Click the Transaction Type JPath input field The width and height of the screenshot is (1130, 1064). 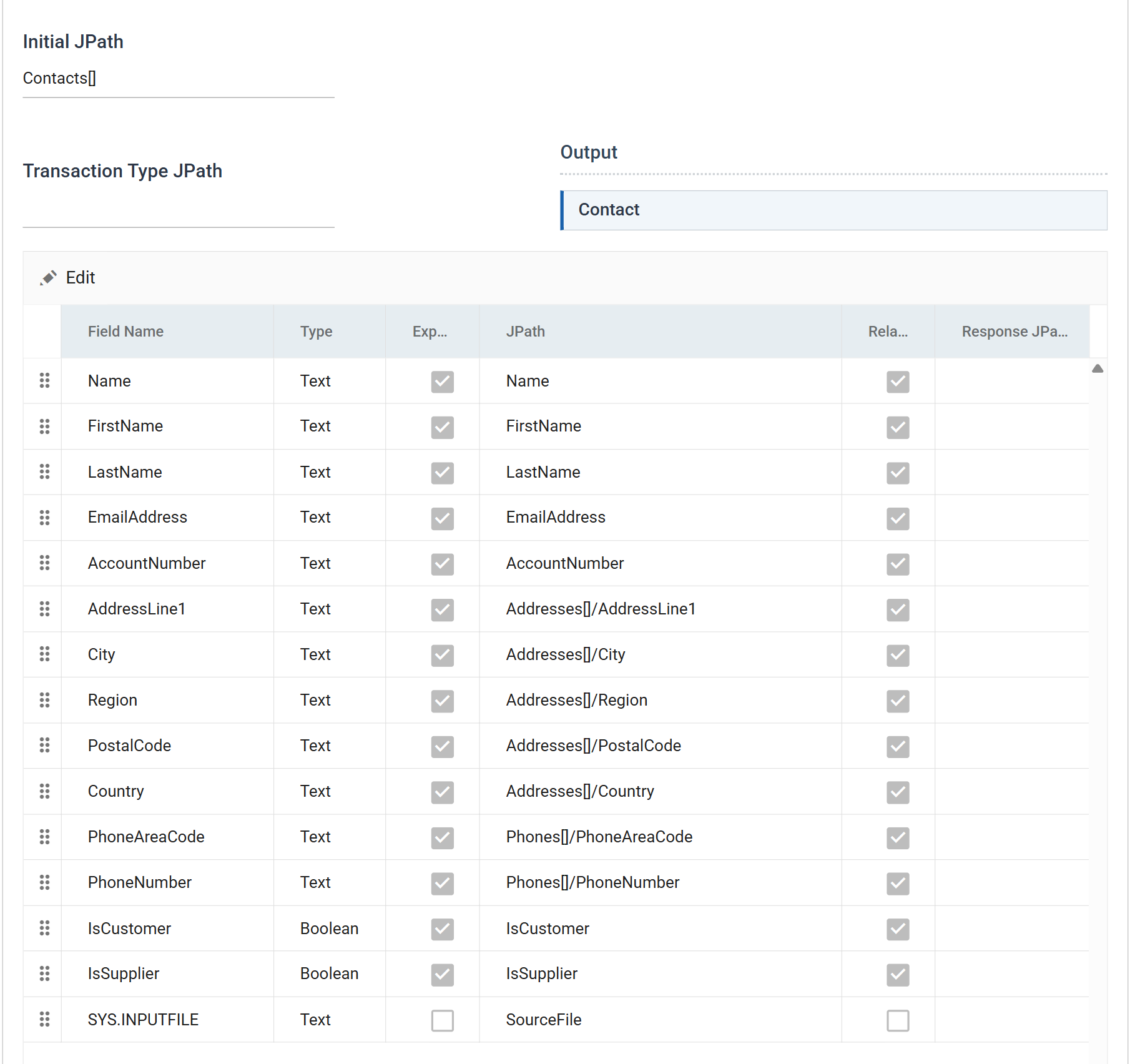179,209
